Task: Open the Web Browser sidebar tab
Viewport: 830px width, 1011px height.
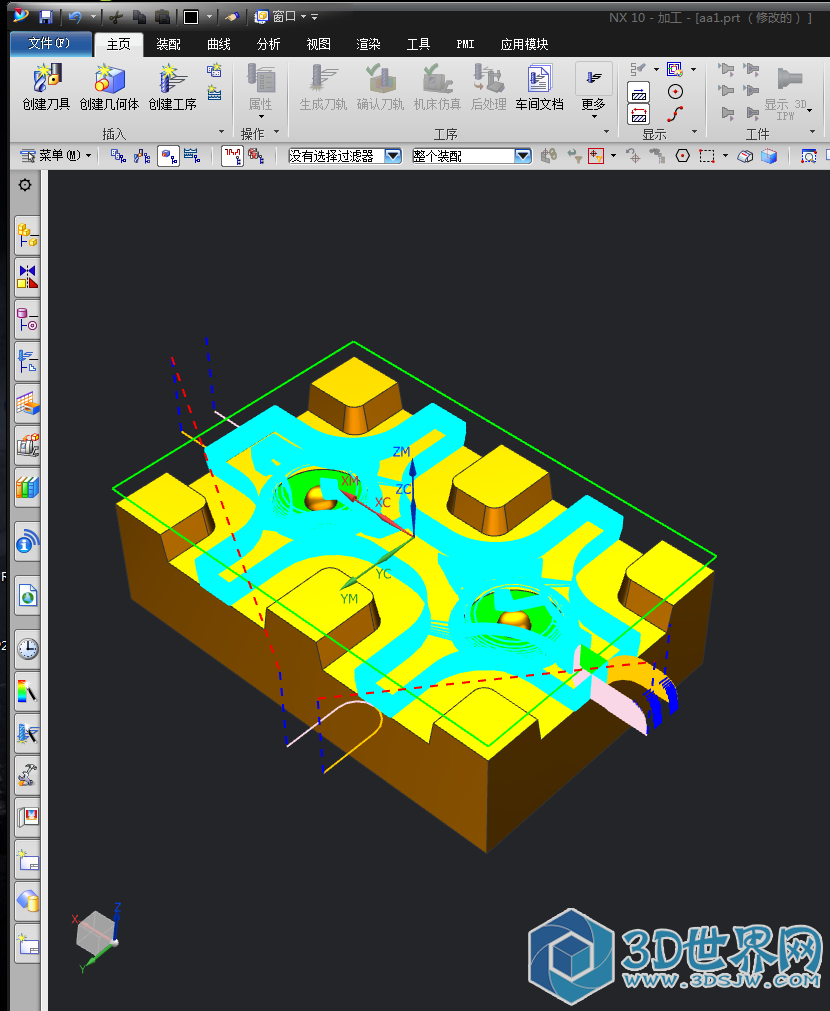Action: pyautogui.click(x=28, y=595)
